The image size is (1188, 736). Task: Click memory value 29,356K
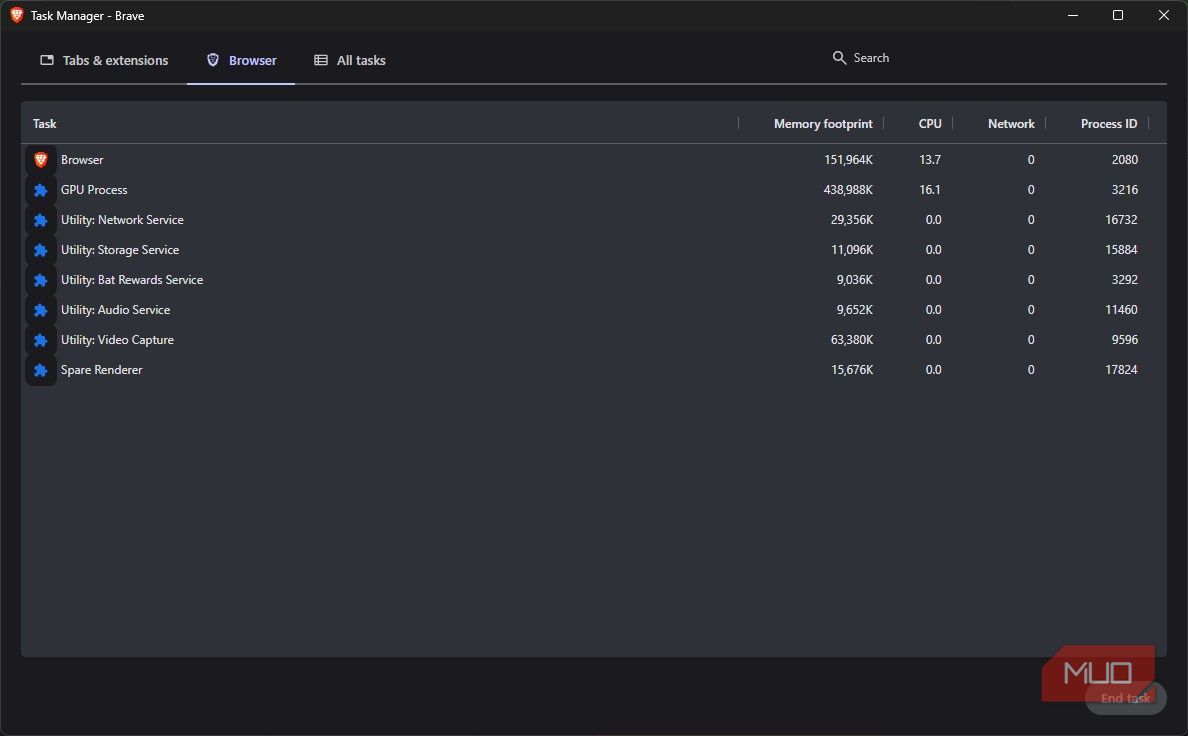(x=852, y=220)
